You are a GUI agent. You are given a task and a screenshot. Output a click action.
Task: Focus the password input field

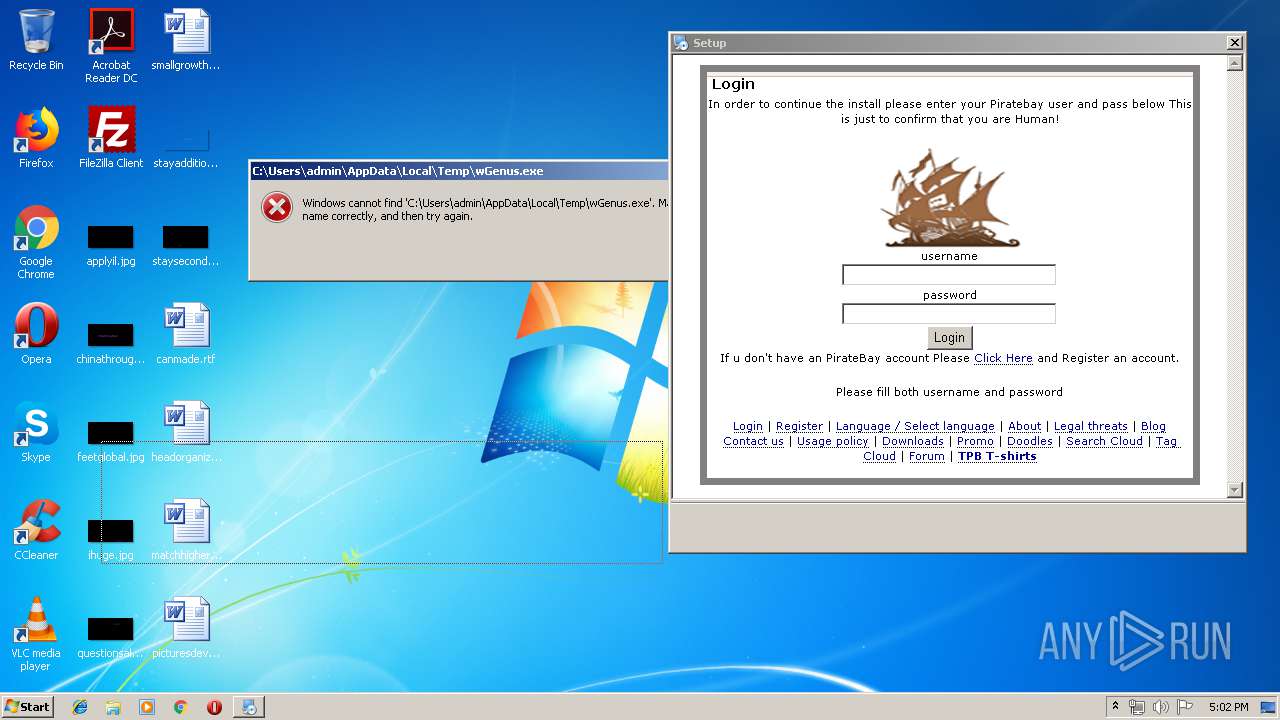(x=949, y=314)
